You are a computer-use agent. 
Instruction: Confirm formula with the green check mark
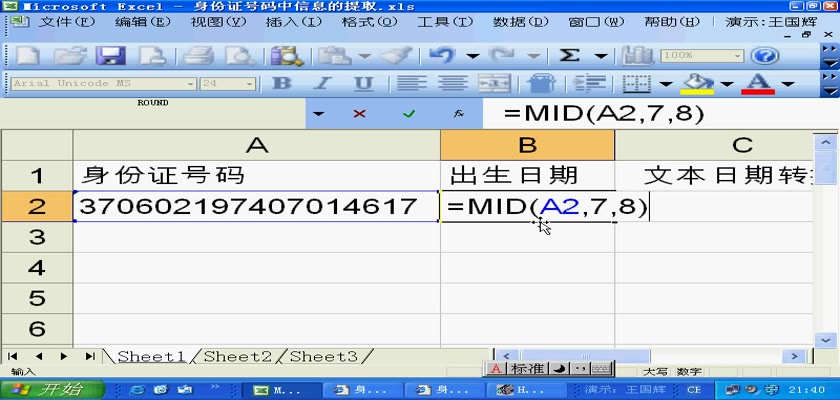tap(408, 114)
